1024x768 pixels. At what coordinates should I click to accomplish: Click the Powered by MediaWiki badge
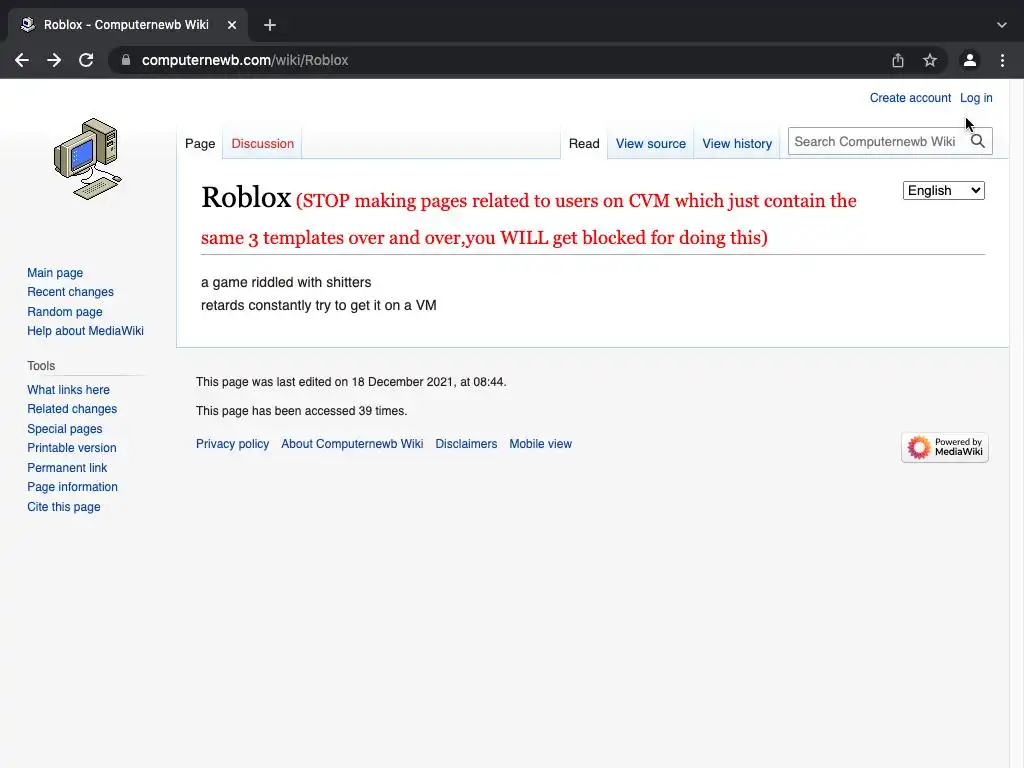[x=944, y=447]
